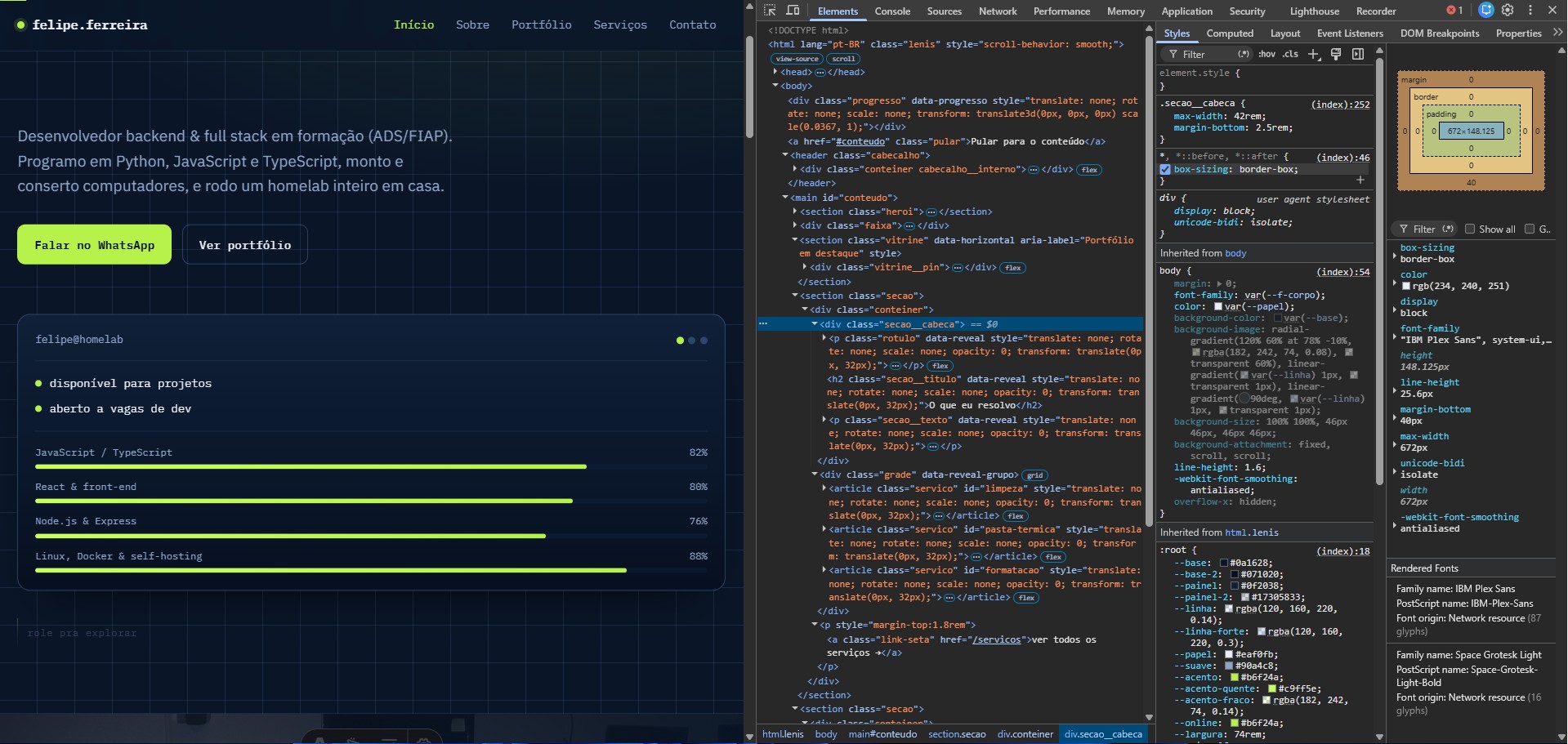Expand the head element node
1568x744 pixels.
click(775, 72)
